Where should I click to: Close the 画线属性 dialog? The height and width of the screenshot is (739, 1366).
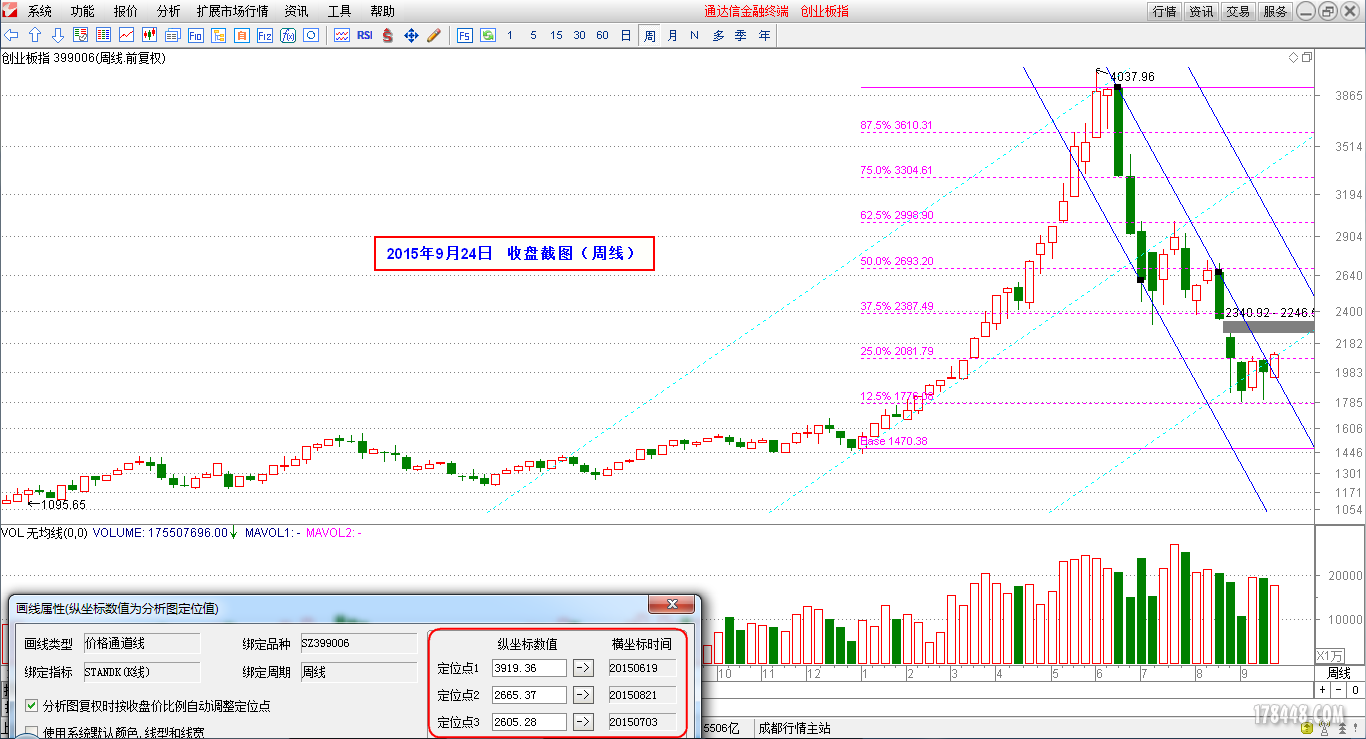pyautogui.click(x=672, y=605)
